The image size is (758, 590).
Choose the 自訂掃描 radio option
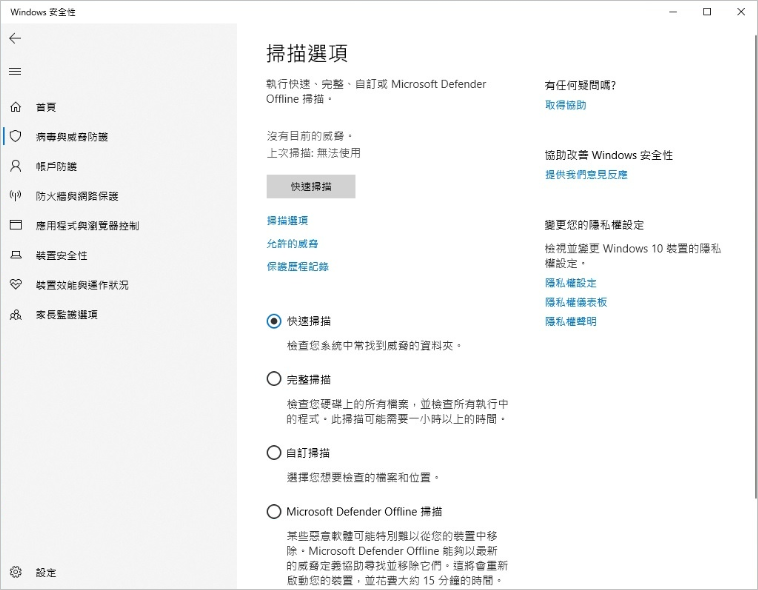pyautogui.click(x=274, y=453)
